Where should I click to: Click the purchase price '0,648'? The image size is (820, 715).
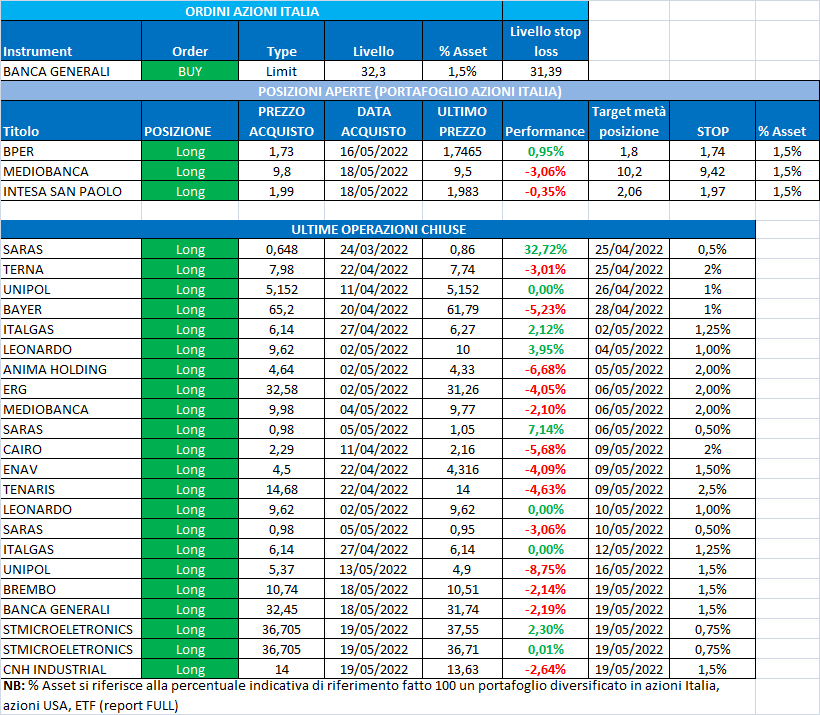[x=281, y=249]
